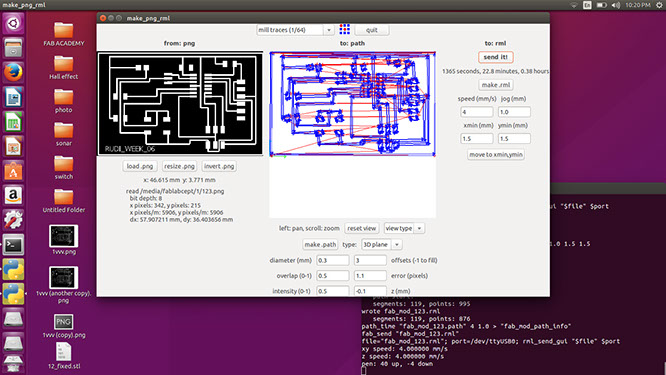The image size is (666, 375).
Task: Click the volume icon in top bar
Action: (615, 5)
